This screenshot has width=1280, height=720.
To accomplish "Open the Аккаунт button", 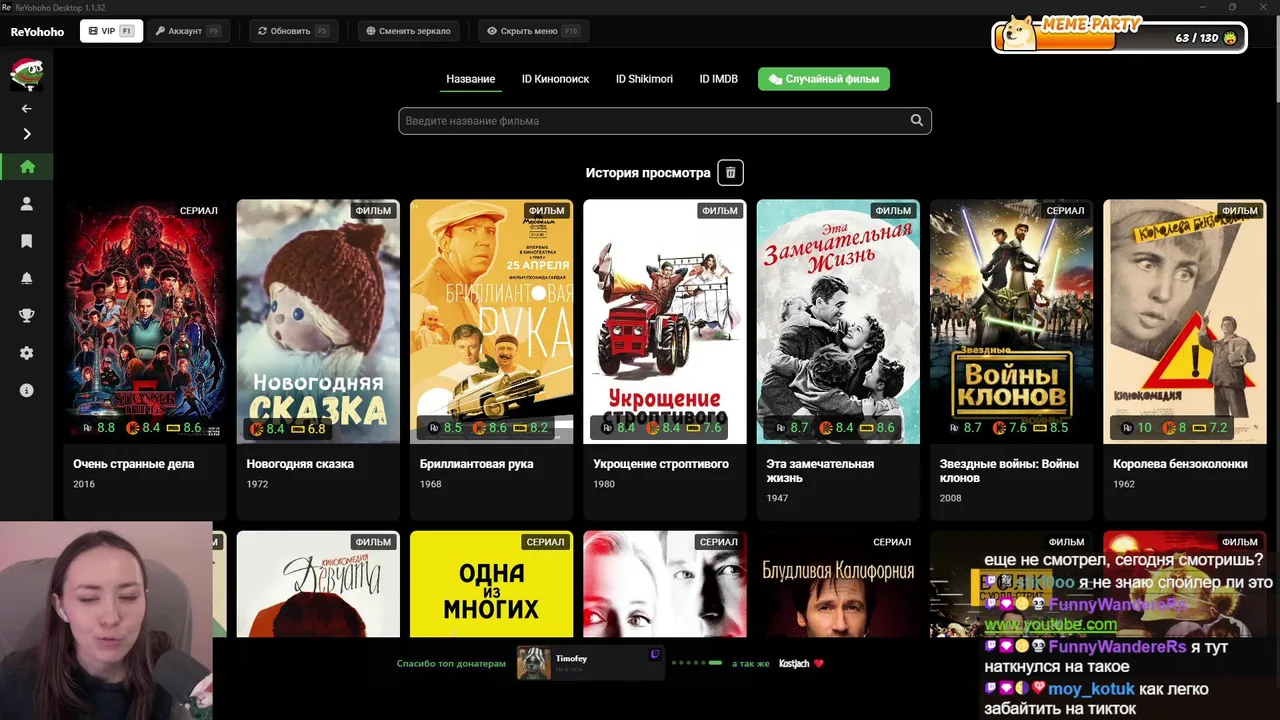I will pos(188,31).
